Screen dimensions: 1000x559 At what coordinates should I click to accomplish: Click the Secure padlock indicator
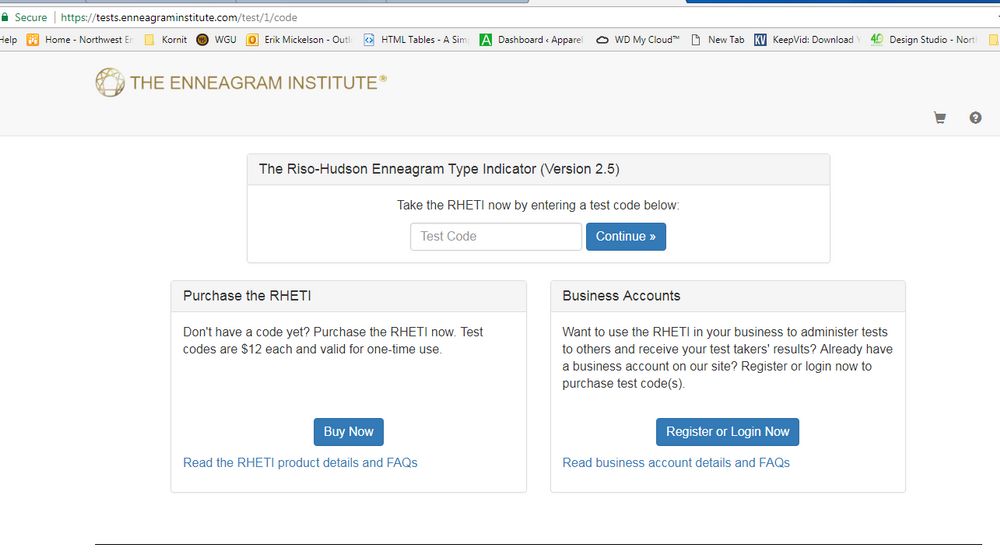tap(24, 17)
